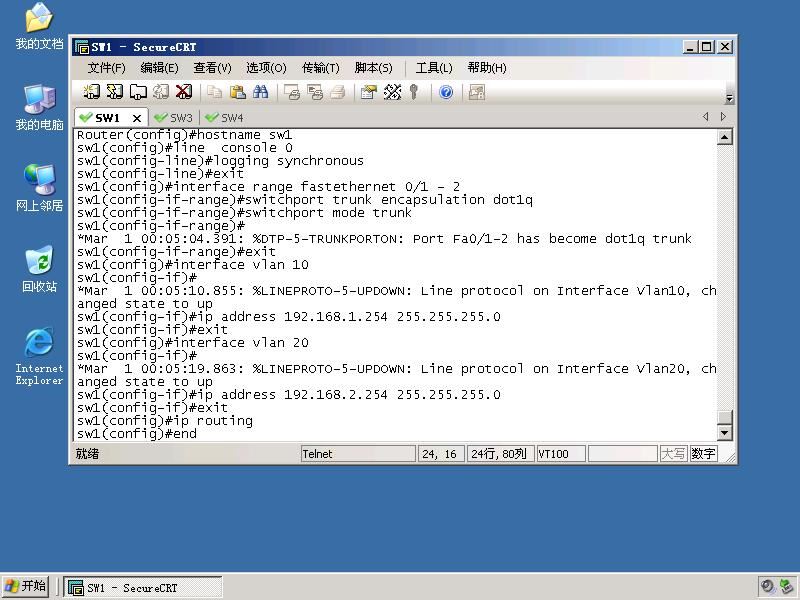Open the 帮助(H) menu
Screen dimensions: 800x600
pyautogui.click(x=487, y=68)
